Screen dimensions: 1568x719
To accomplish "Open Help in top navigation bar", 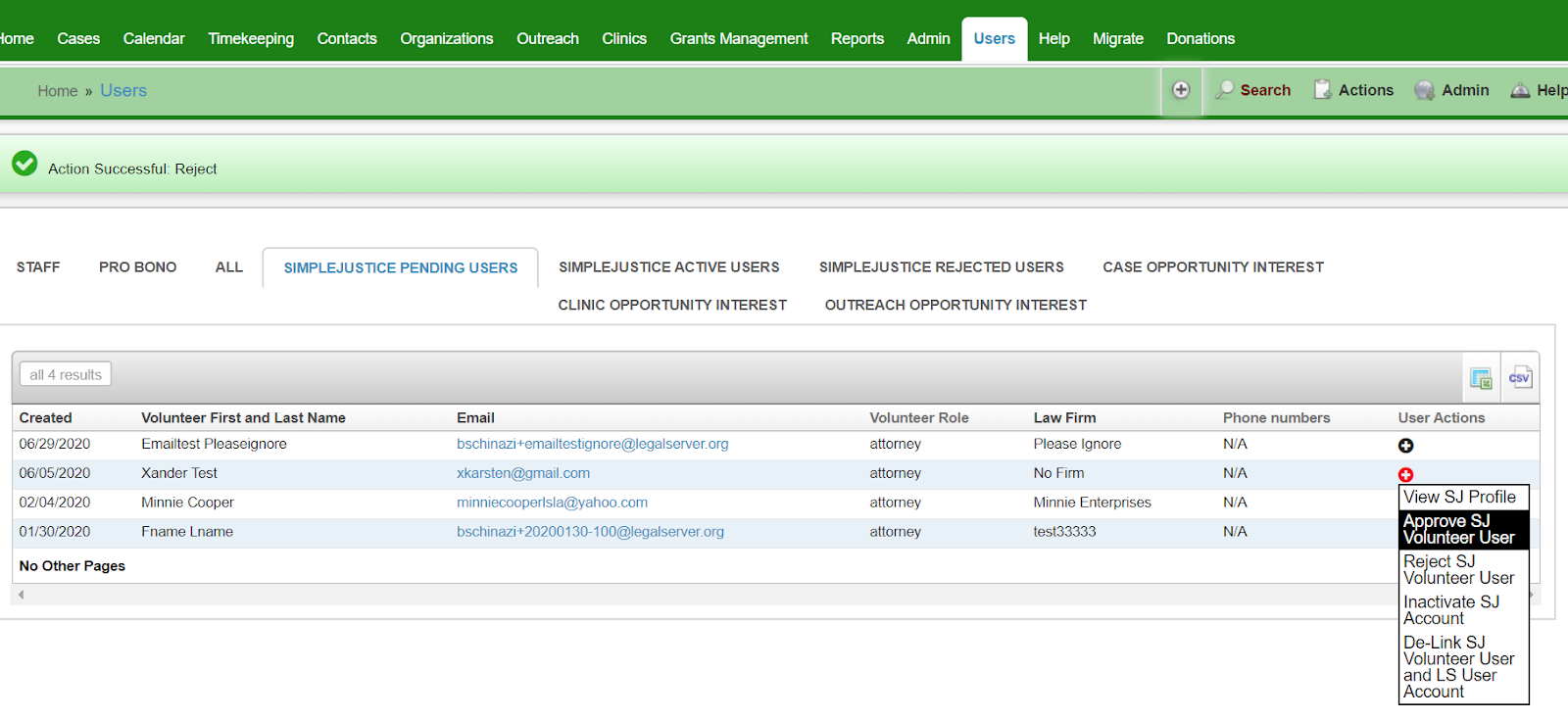I will click(1054, 38).
